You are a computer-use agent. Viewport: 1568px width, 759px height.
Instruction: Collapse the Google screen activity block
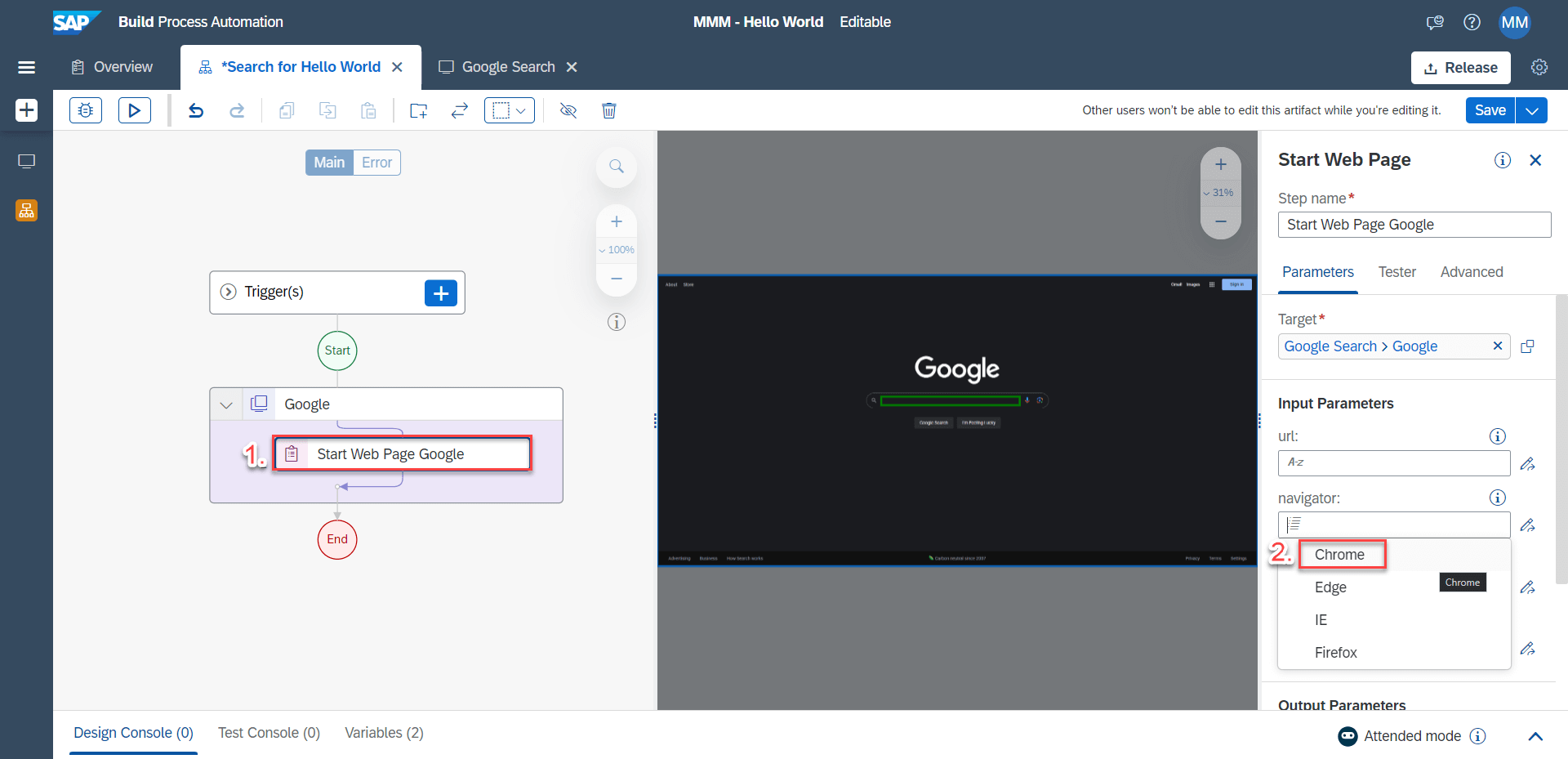pyautogui.click(x=226, y=404)
